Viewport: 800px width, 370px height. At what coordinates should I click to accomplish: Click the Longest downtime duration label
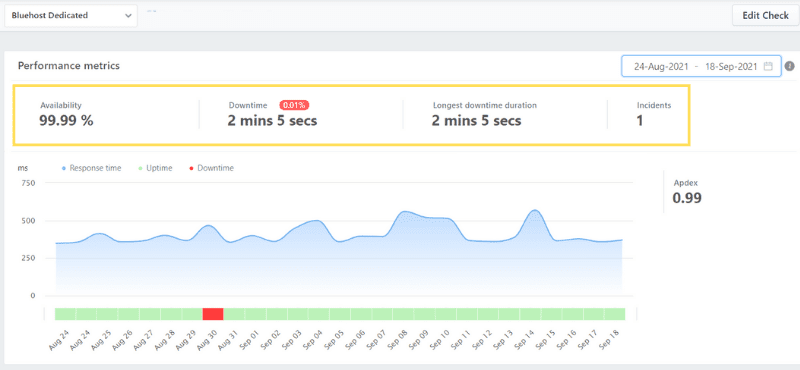485,106
